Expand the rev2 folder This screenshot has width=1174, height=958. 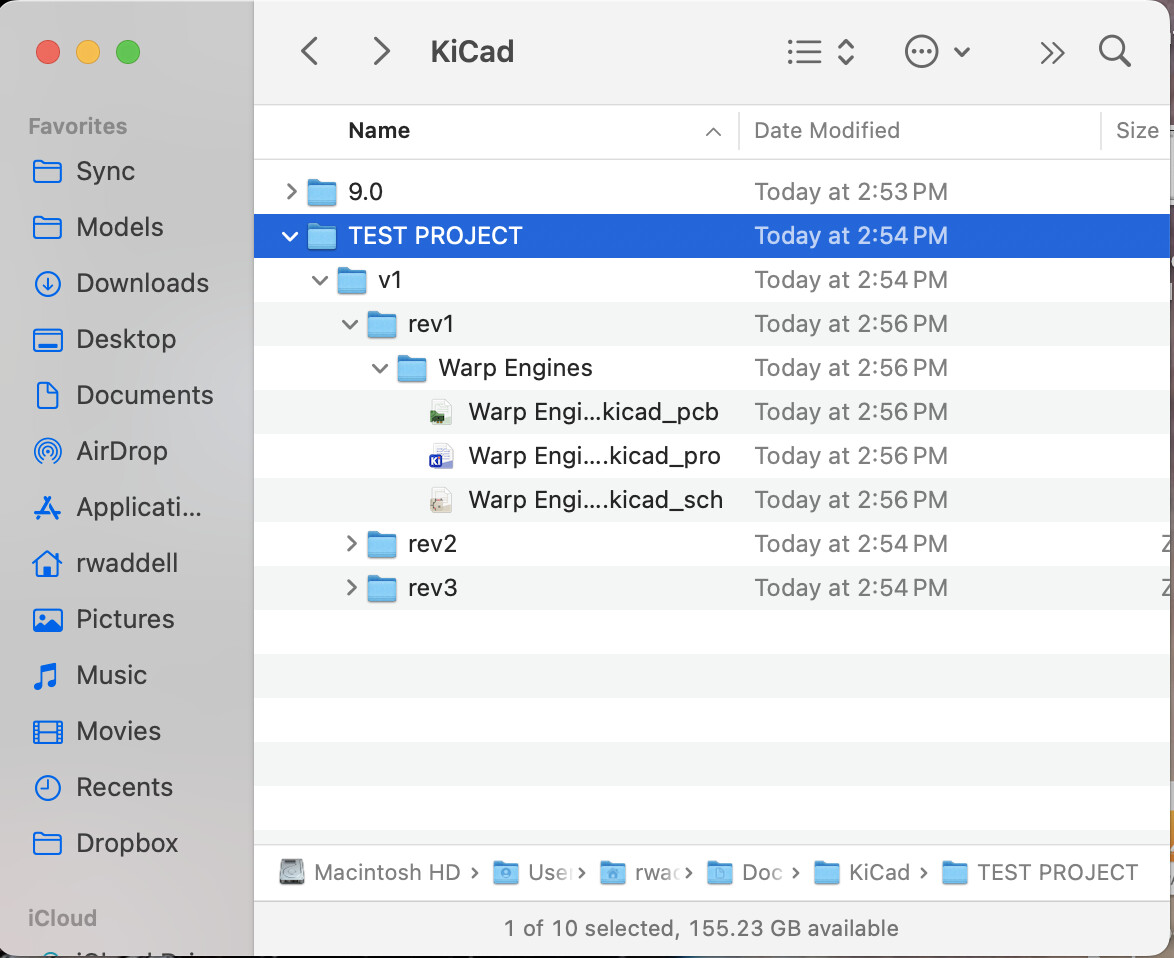click(x=351, y=544)
